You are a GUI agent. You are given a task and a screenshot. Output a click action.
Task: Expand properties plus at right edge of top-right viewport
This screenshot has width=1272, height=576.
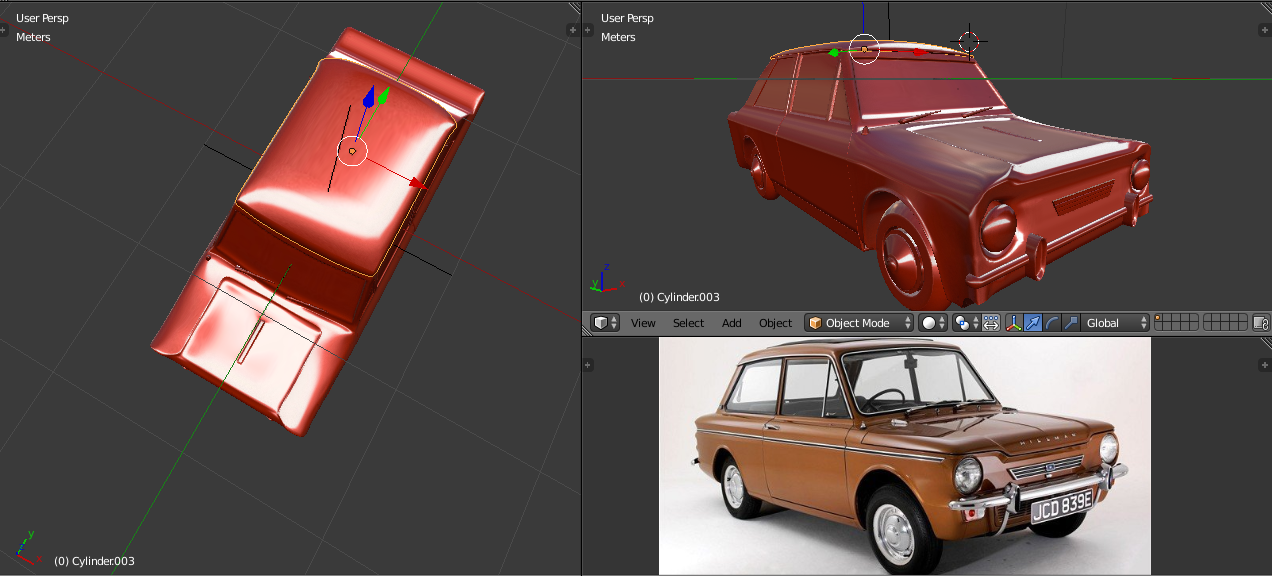[x=1265, y=30]
